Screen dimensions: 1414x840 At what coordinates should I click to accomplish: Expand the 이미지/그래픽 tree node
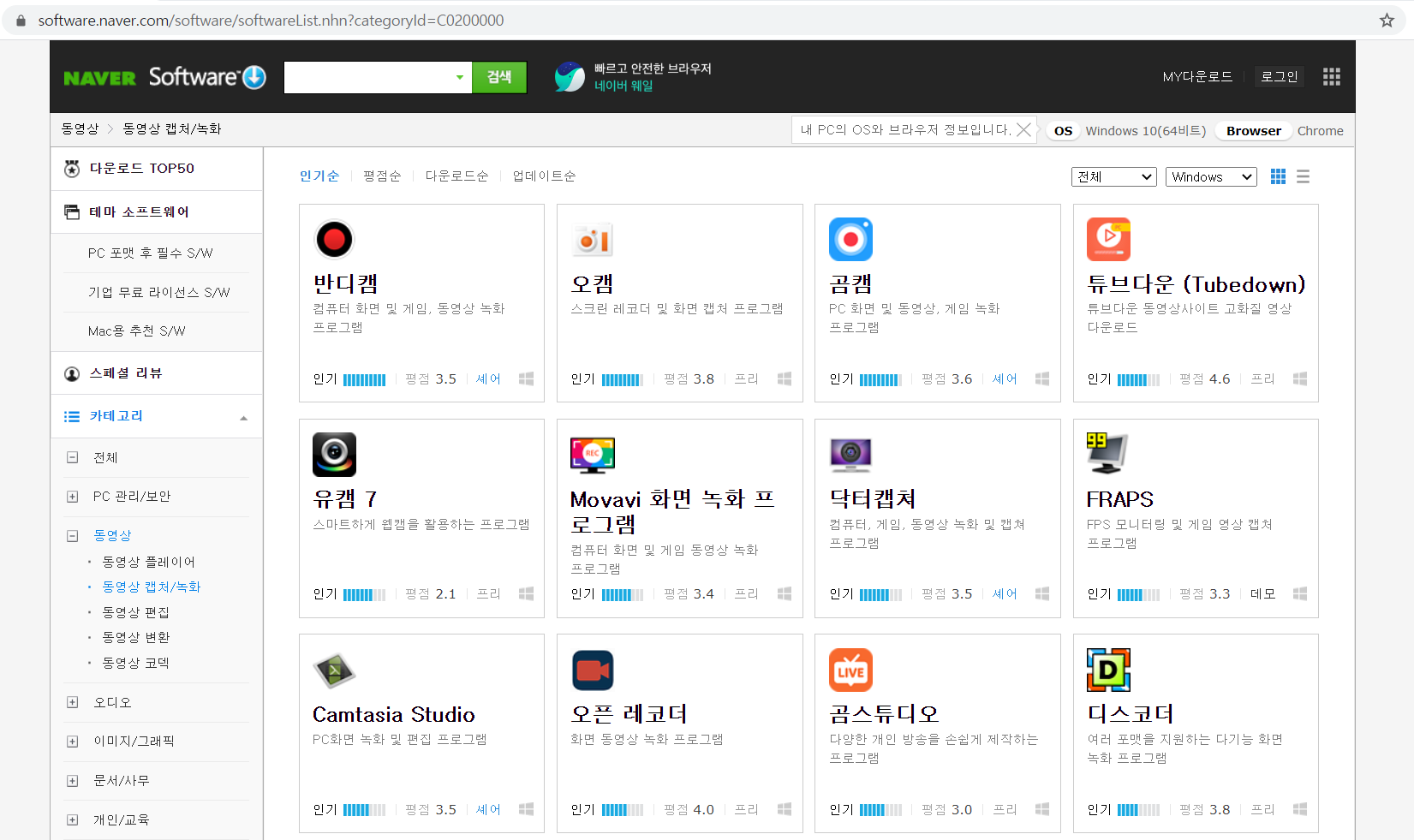tap(73, 742)
